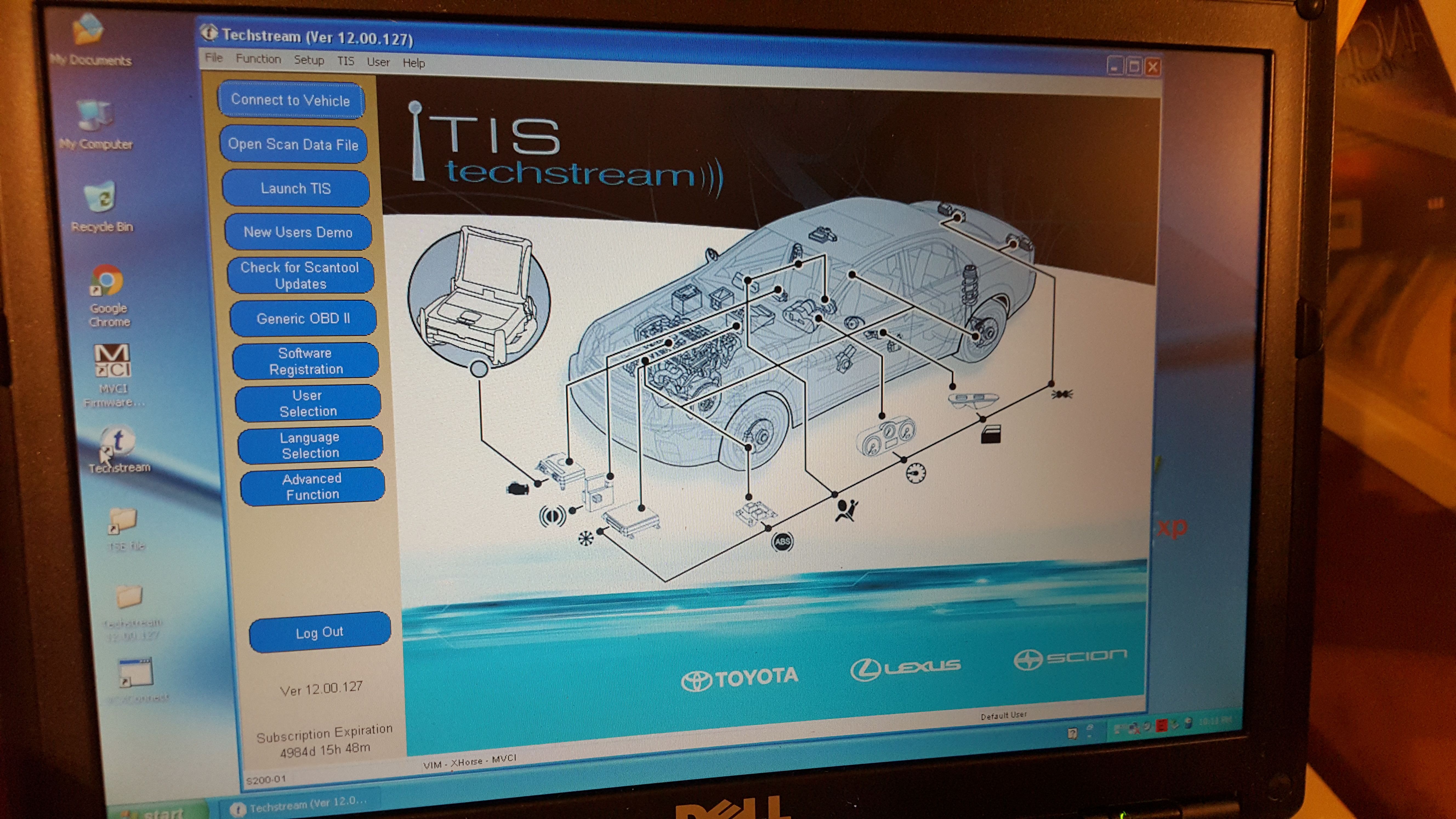Screen dimensions: 1456x819
Task: Open Software Registration
Action: pos(306,361)
